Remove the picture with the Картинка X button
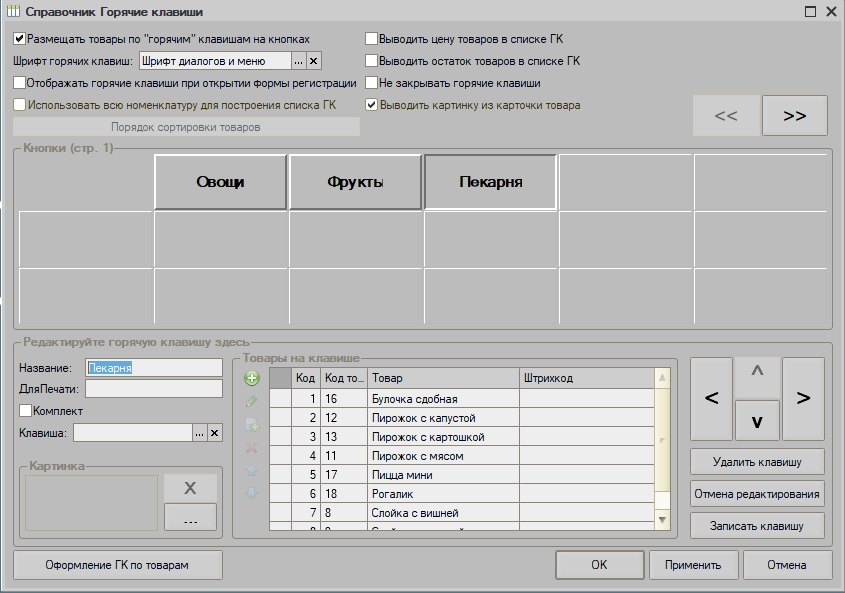 [190, 488]
